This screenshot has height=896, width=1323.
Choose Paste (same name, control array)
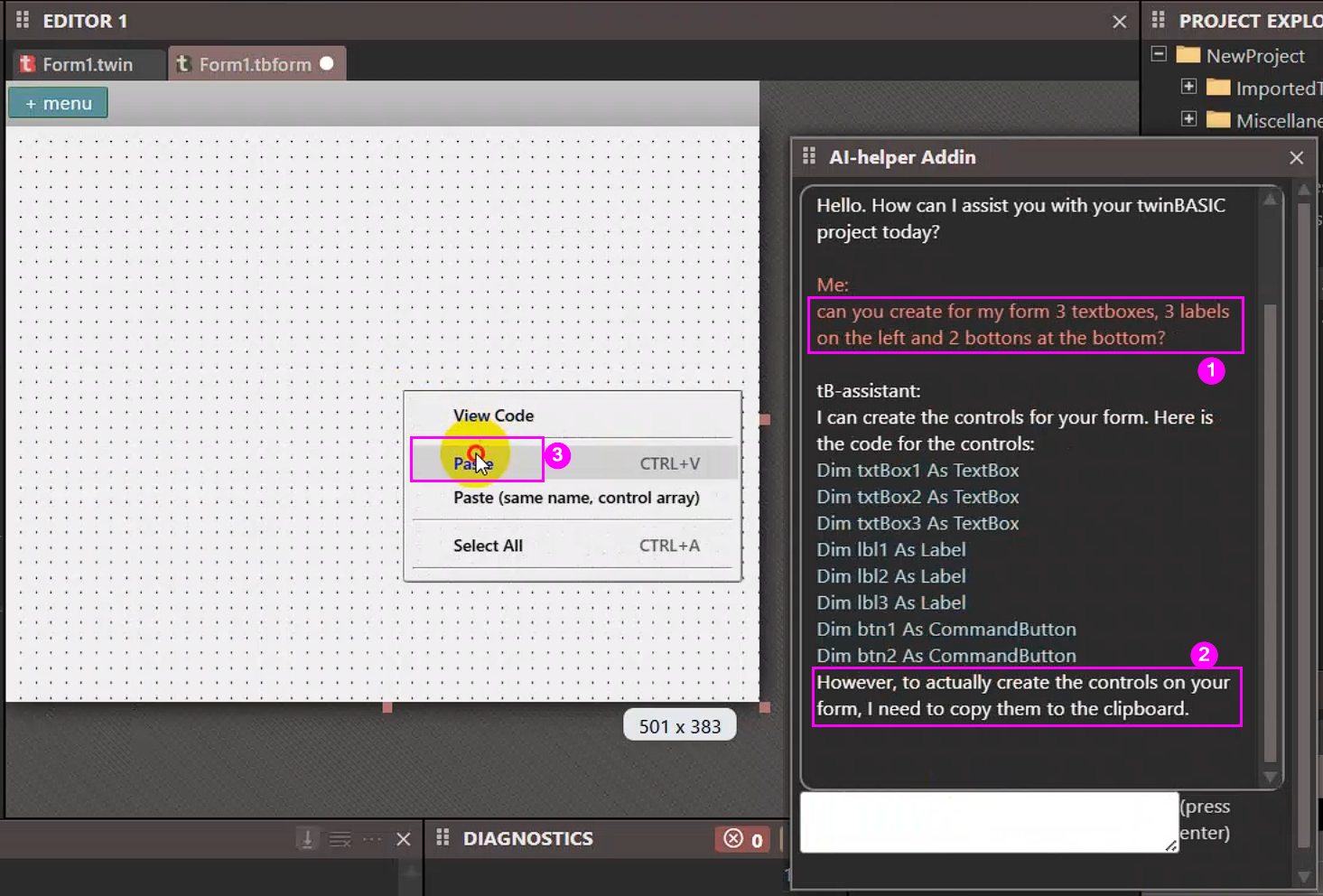(576, 498)
